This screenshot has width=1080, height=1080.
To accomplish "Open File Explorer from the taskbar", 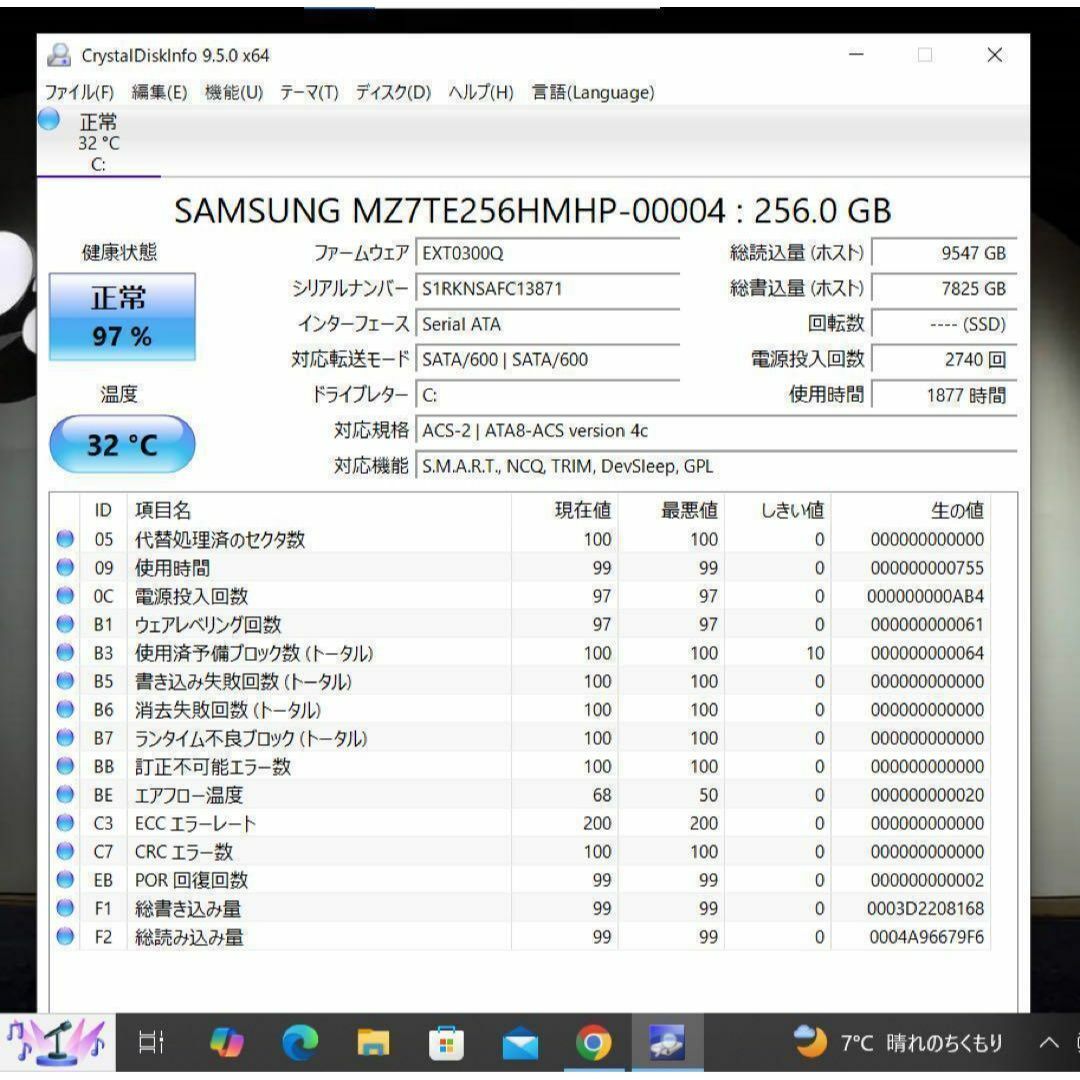I will click(x=373, y=1042).
